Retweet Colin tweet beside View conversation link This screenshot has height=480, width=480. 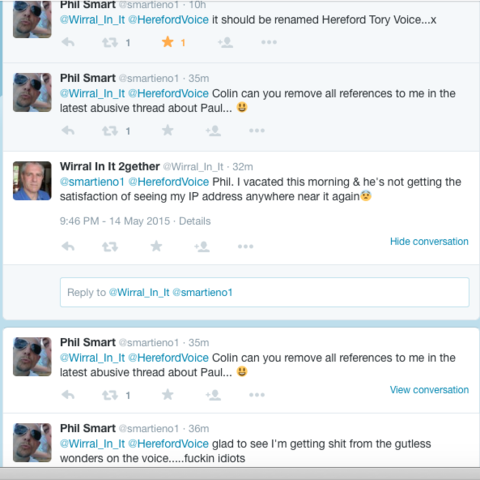110,395
